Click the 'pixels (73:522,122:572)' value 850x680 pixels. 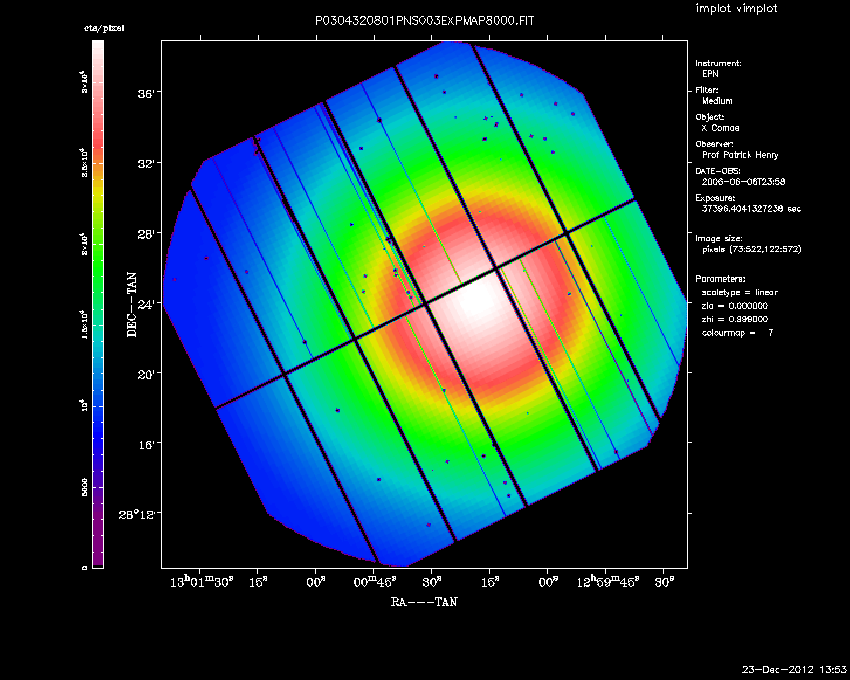click(x=751, y=249)
